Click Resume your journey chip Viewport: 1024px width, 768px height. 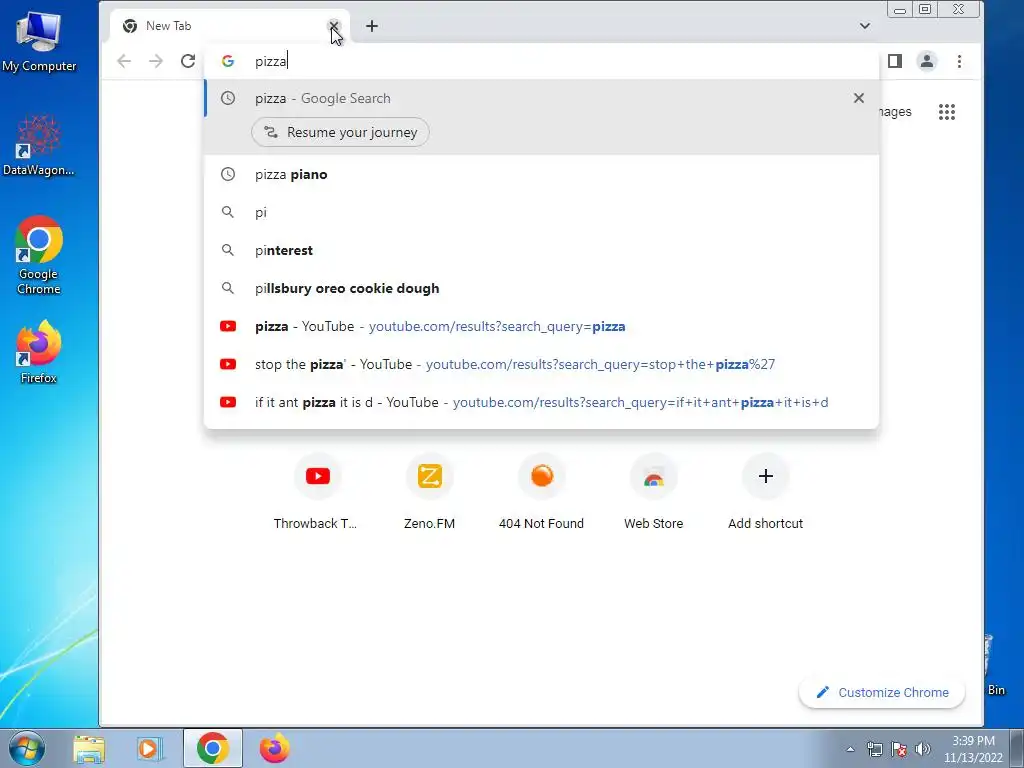point(340,132)
